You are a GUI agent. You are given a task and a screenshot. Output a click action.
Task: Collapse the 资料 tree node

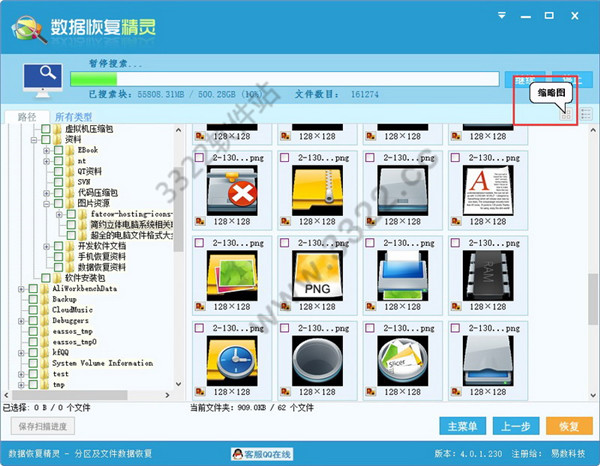point(34,140)
